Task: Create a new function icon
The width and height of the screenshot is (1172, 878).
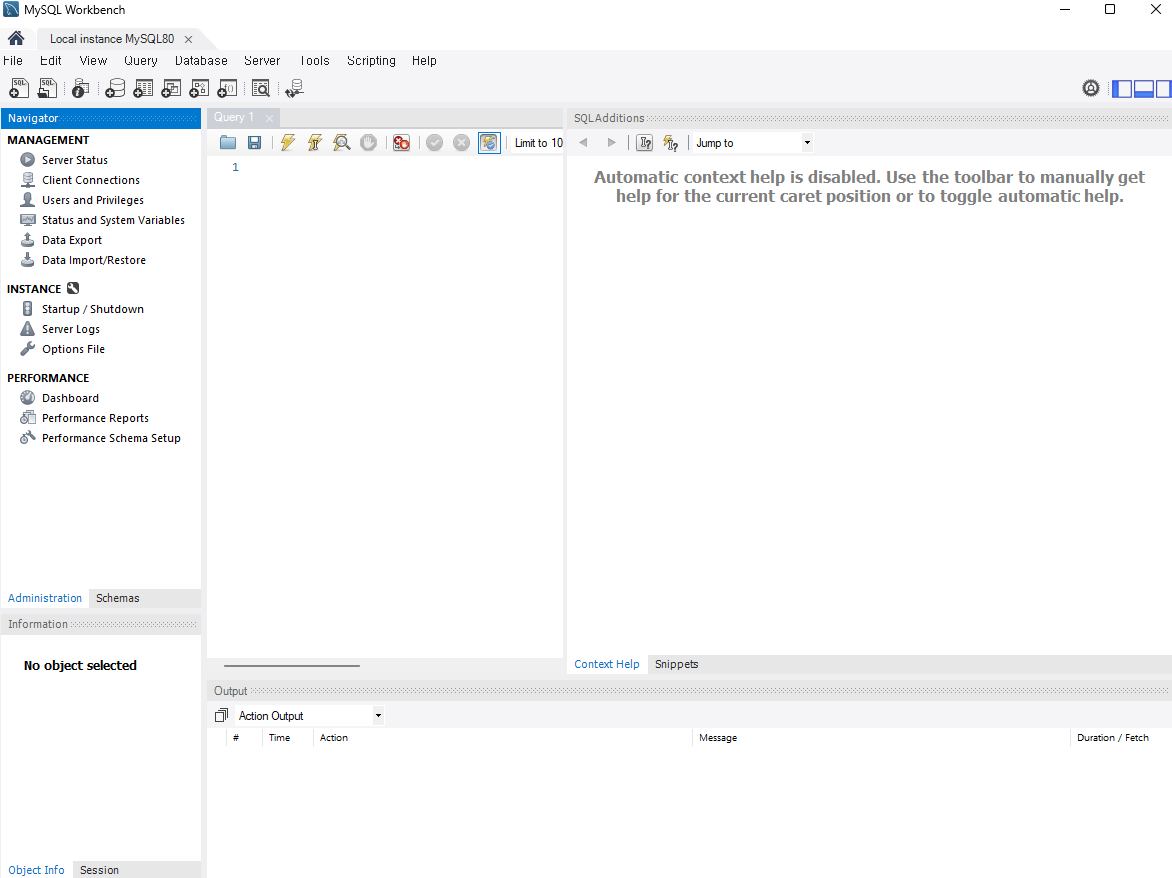Action: [226, 88]
